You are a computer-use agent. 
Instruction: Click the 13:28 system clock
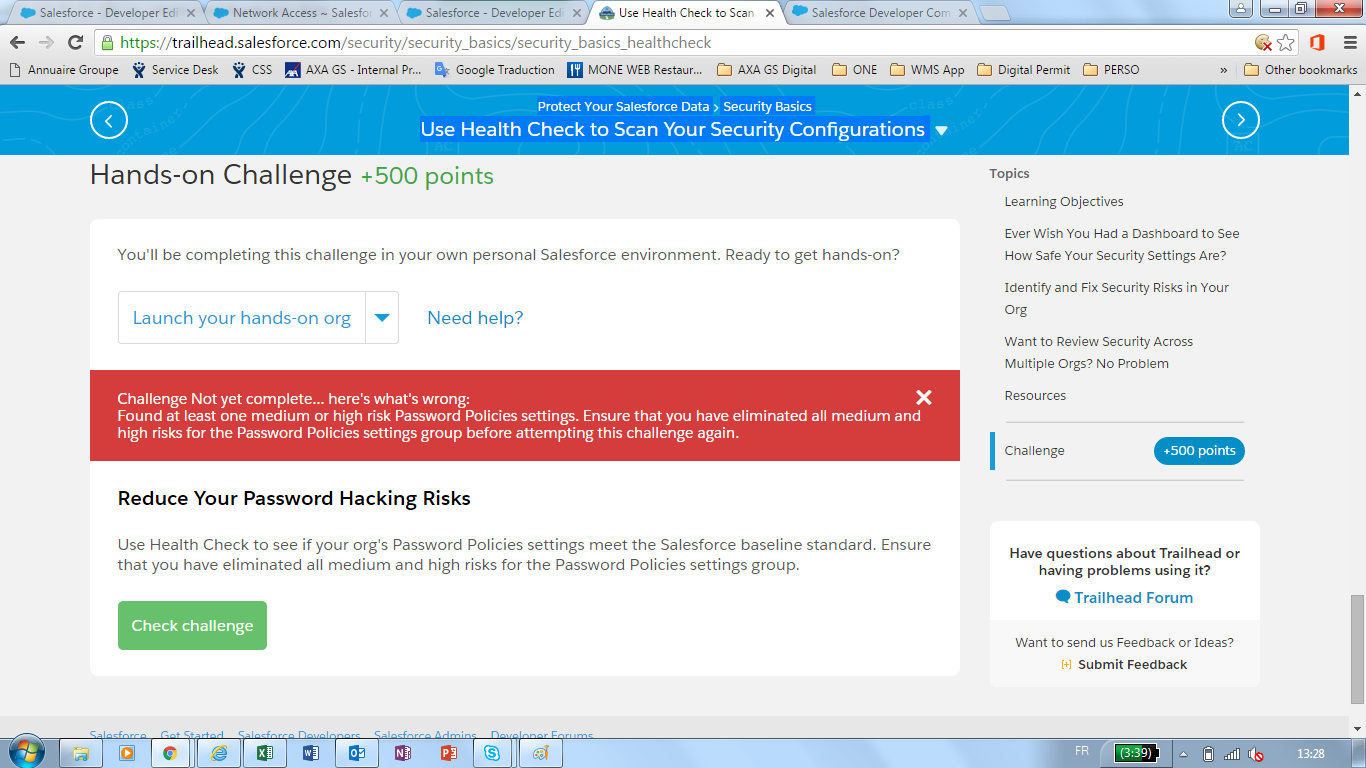pyautogui.click(x=1310, y=754)
